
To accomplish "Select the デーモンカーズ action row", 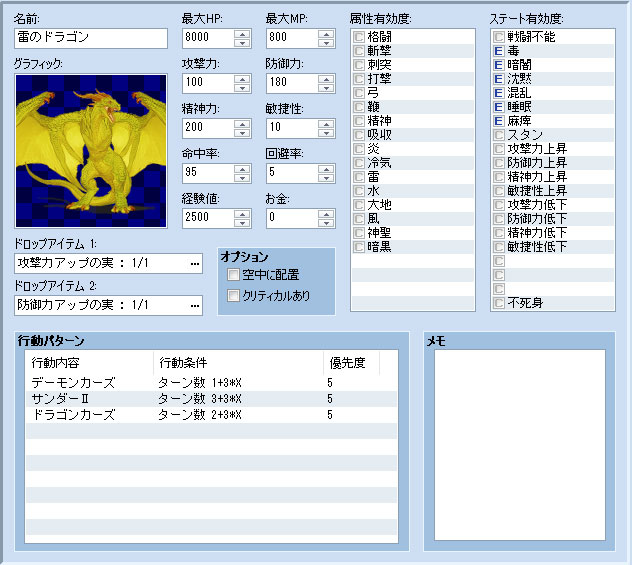I will [x=73, y=383].
